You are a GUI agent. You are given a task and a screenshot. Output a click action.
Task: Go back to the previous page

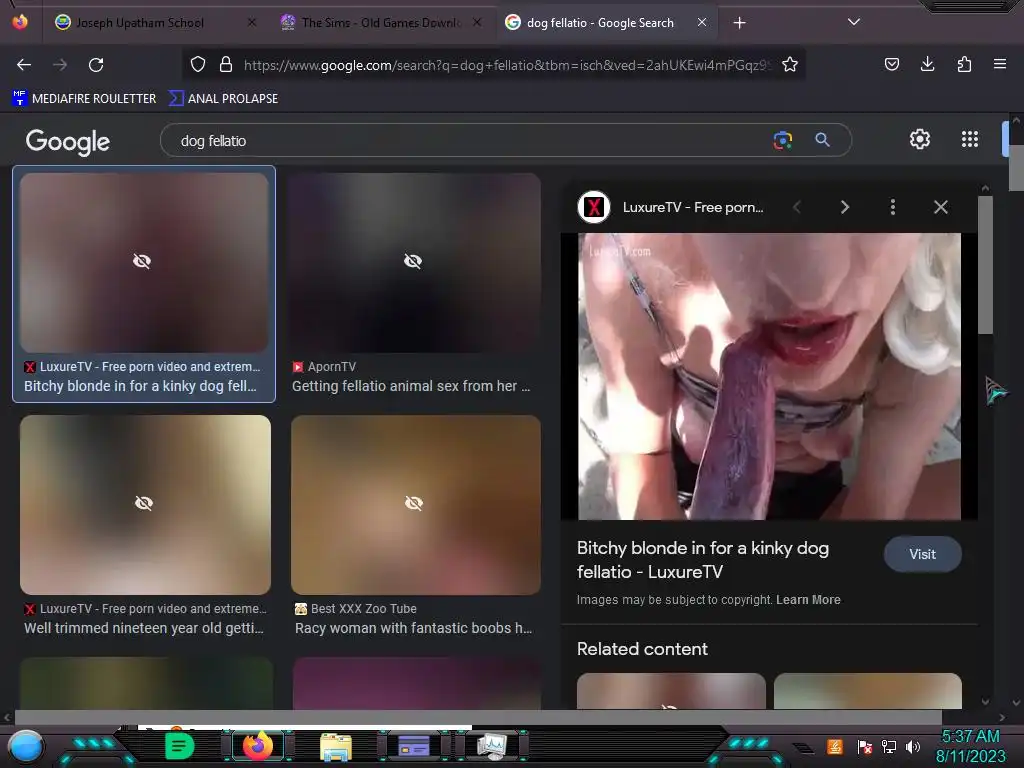click(x=24, y=65)
